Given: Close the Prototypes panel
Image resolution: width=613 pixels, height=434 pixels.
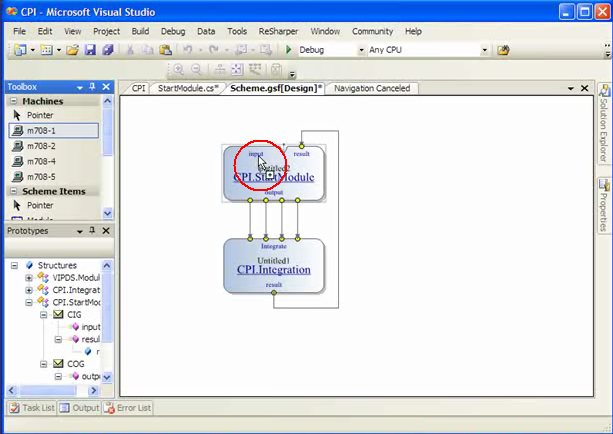Looking at the screenshot, I should [x=106, y=231].
